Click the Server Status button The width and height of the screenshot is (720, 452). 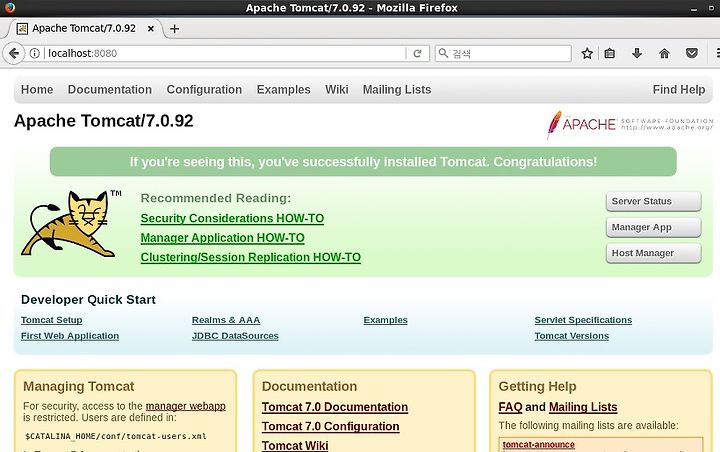pyautogui.click(x=653, y=201)
